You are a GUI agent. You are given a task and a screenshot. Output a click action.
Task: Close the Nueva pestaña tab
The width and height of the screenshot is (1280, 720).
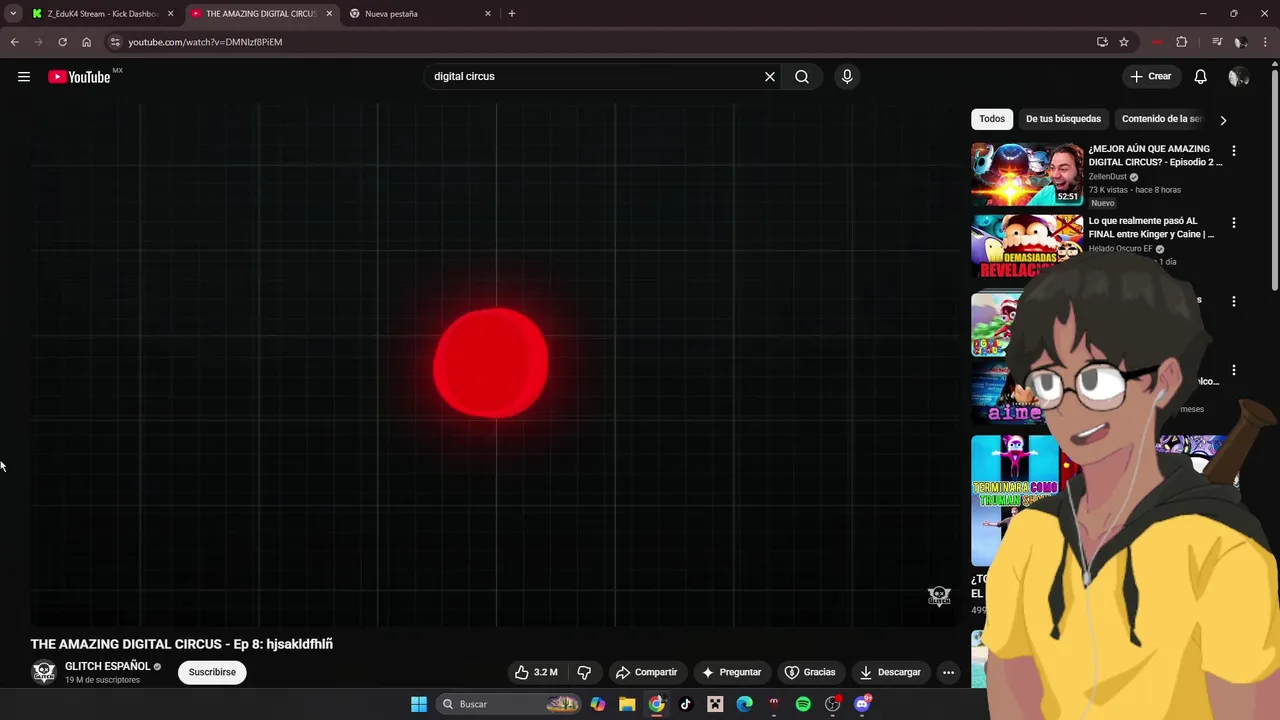[x=488, y=14]
